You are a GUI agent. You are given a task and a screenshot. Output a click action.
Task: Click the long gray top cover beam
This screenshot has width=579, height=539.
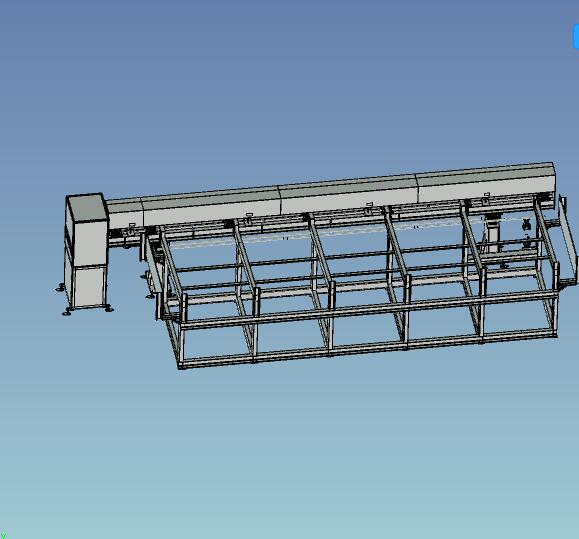[331, 195]
